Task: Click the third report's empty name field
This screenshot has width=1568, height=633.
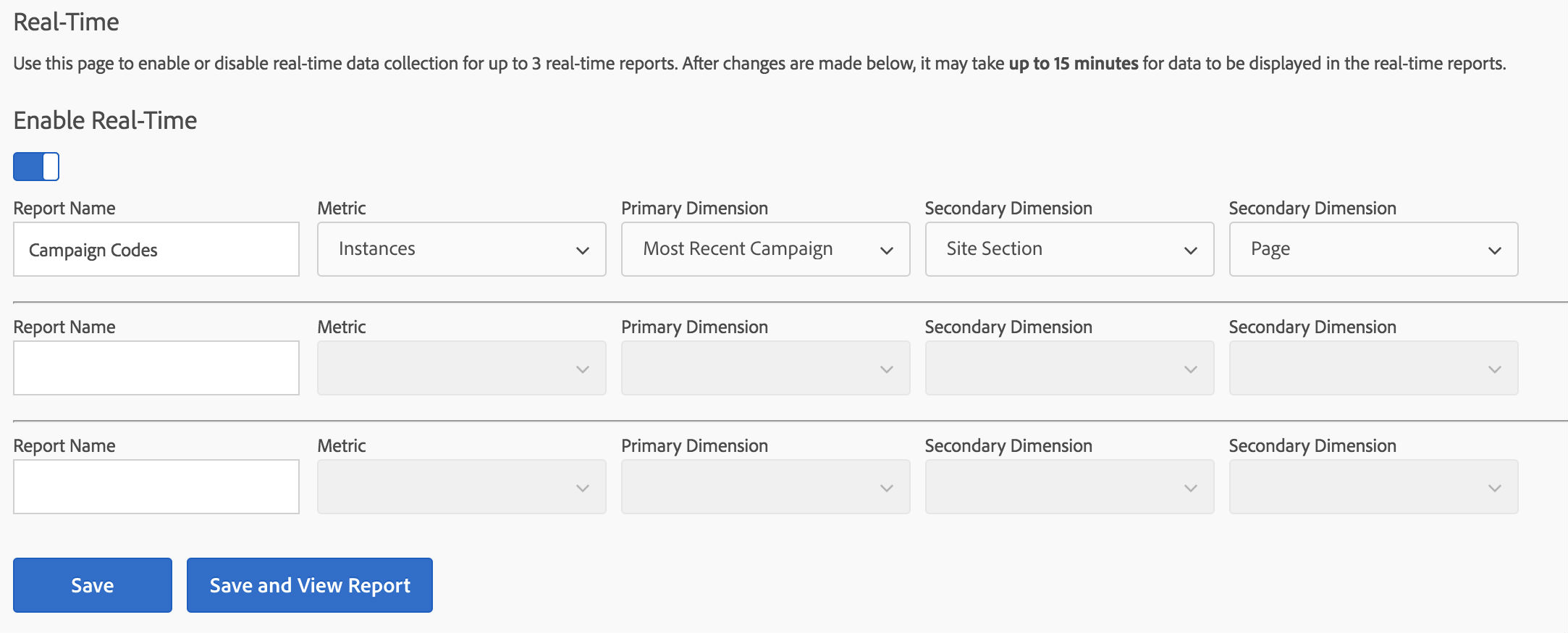Action: [x=156, y=487]
